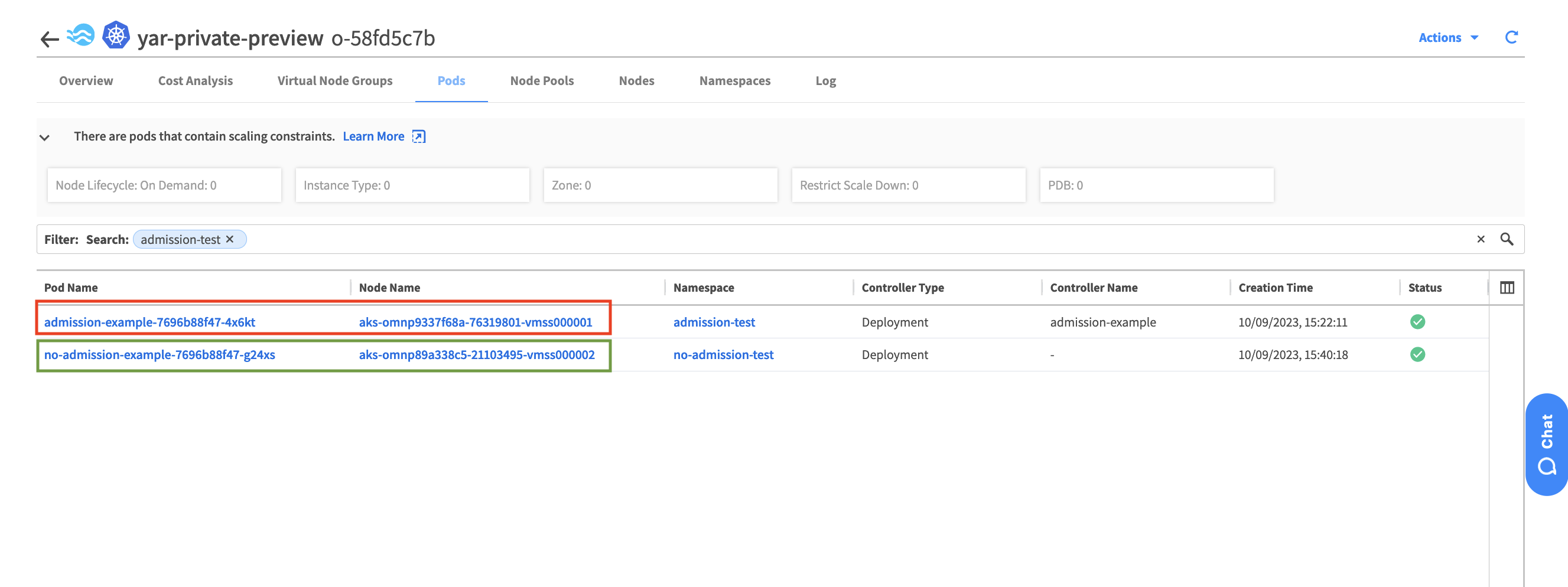Open node aks-omnp9337f68a-76319801-vmss000001
1568x587 pixels.
475,322
